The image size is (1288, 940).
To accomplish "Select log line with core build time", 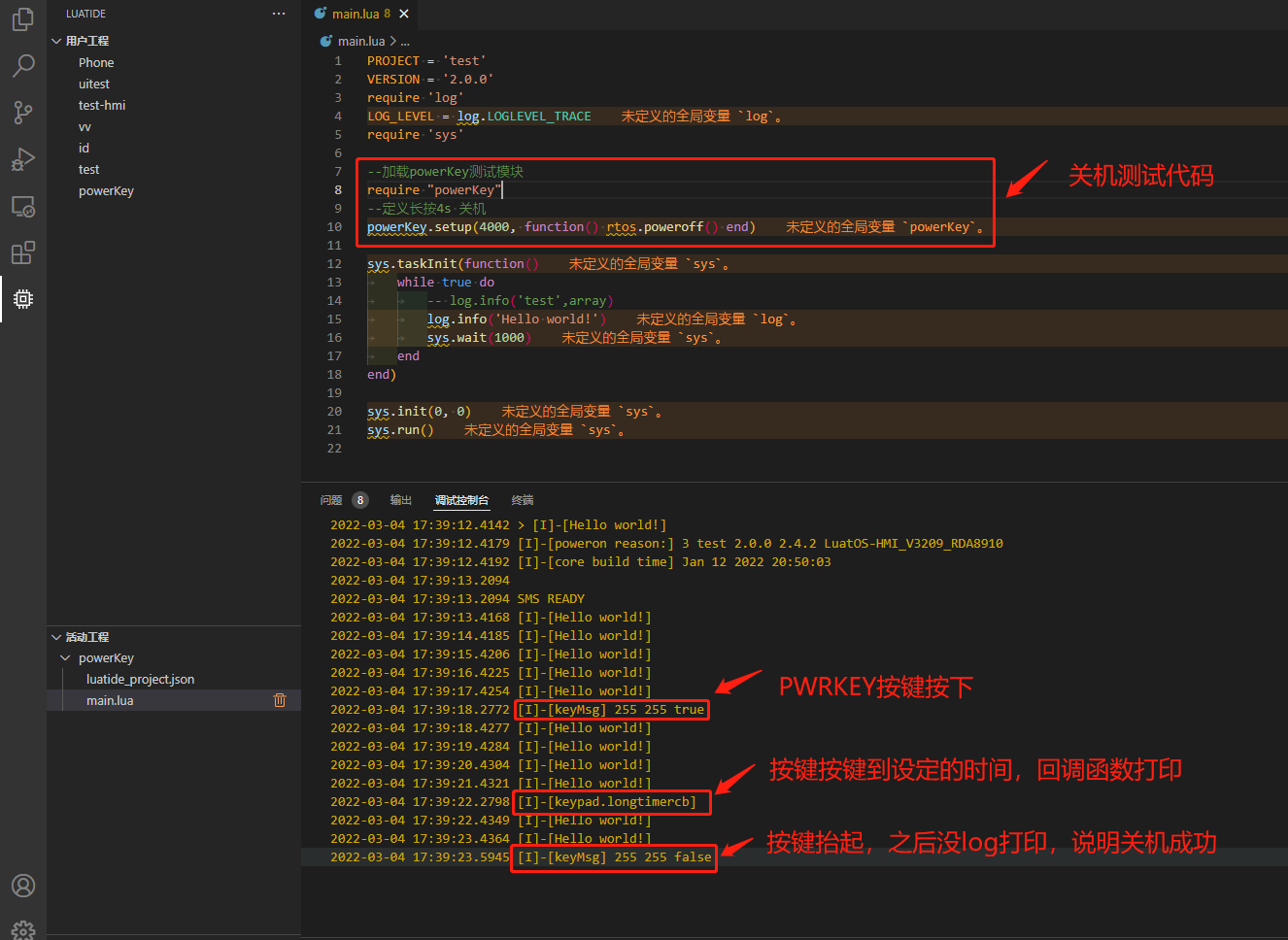I will (581, 561).
